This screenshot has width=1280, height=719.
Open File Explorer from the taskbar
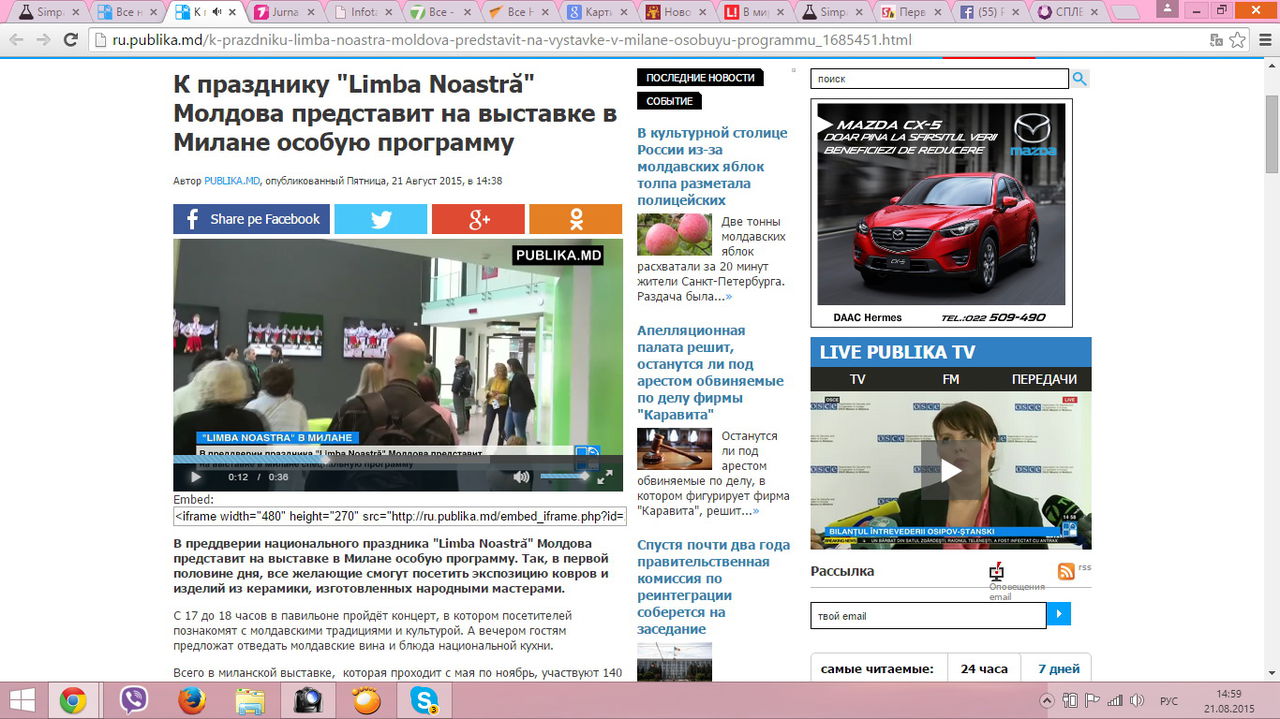point(249,700)
